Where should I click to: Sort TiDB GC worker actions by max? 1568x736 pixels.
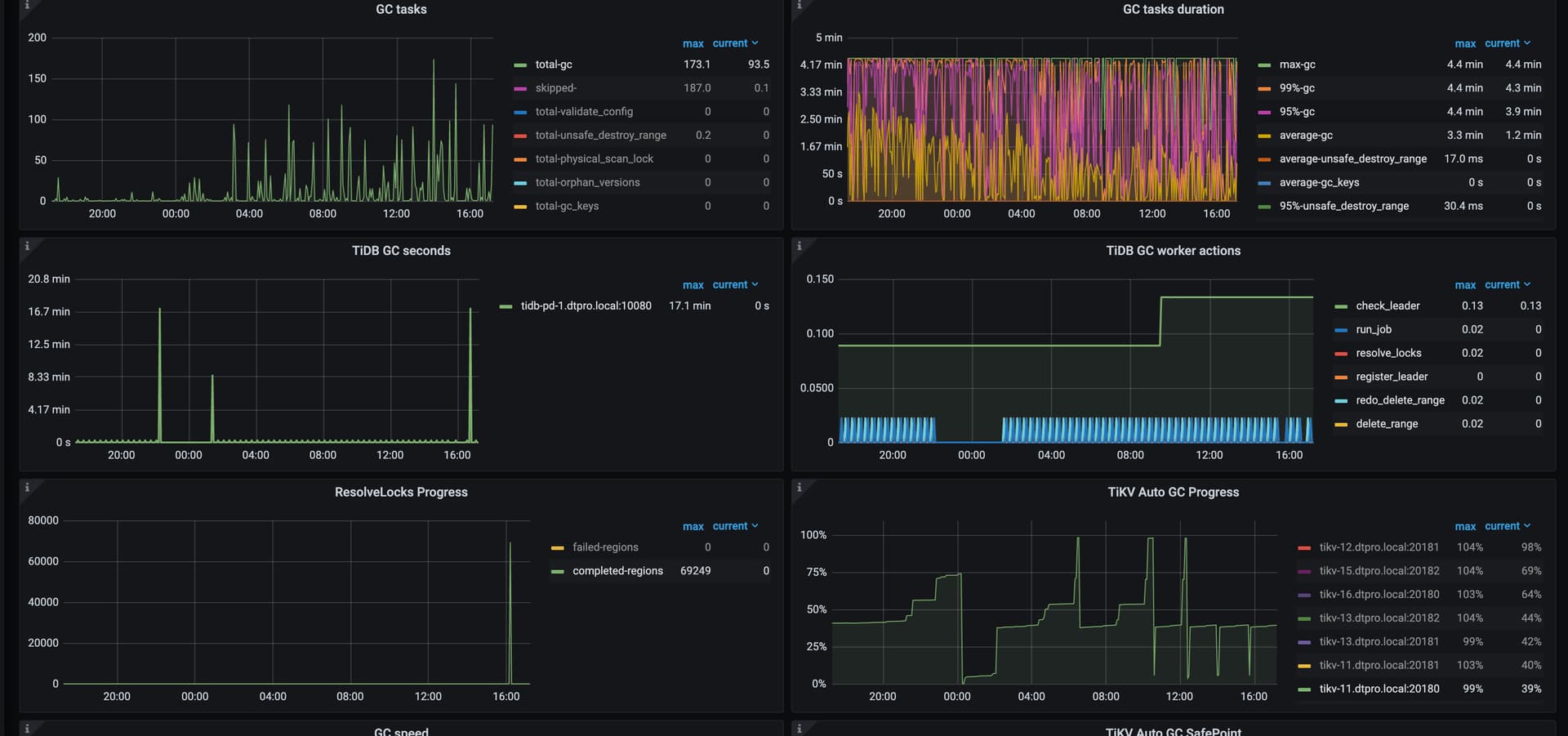click(1465, 285)
